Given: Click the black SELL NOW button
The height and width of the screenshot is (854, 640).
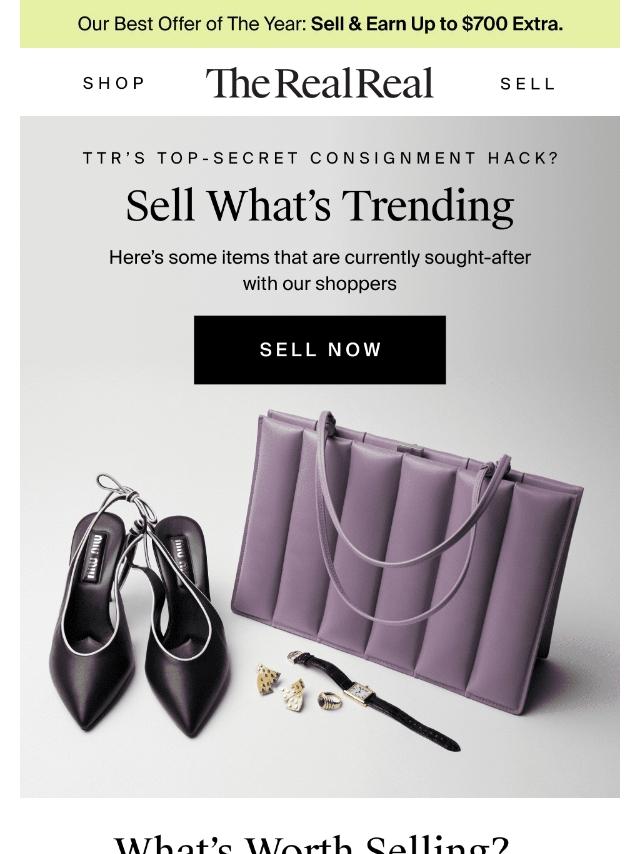Looking at the screenshot, I should (x=320, y=350).
